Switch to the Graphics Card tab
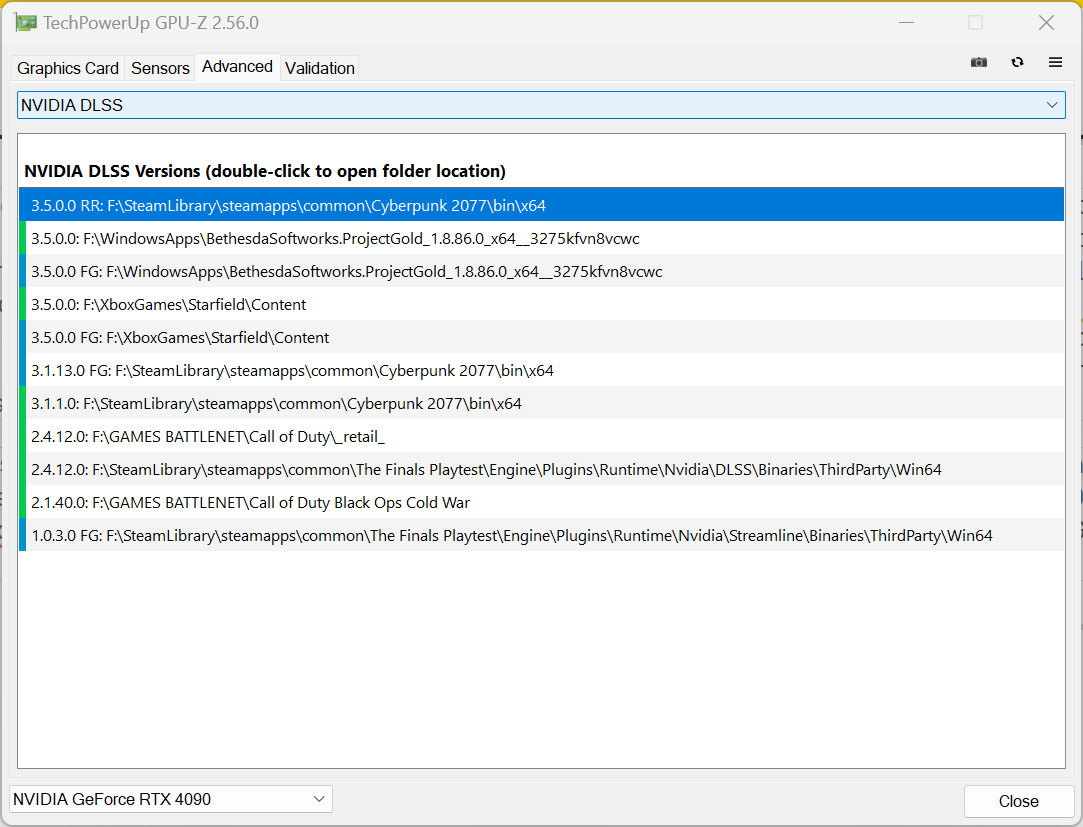 tap(68, 68)
